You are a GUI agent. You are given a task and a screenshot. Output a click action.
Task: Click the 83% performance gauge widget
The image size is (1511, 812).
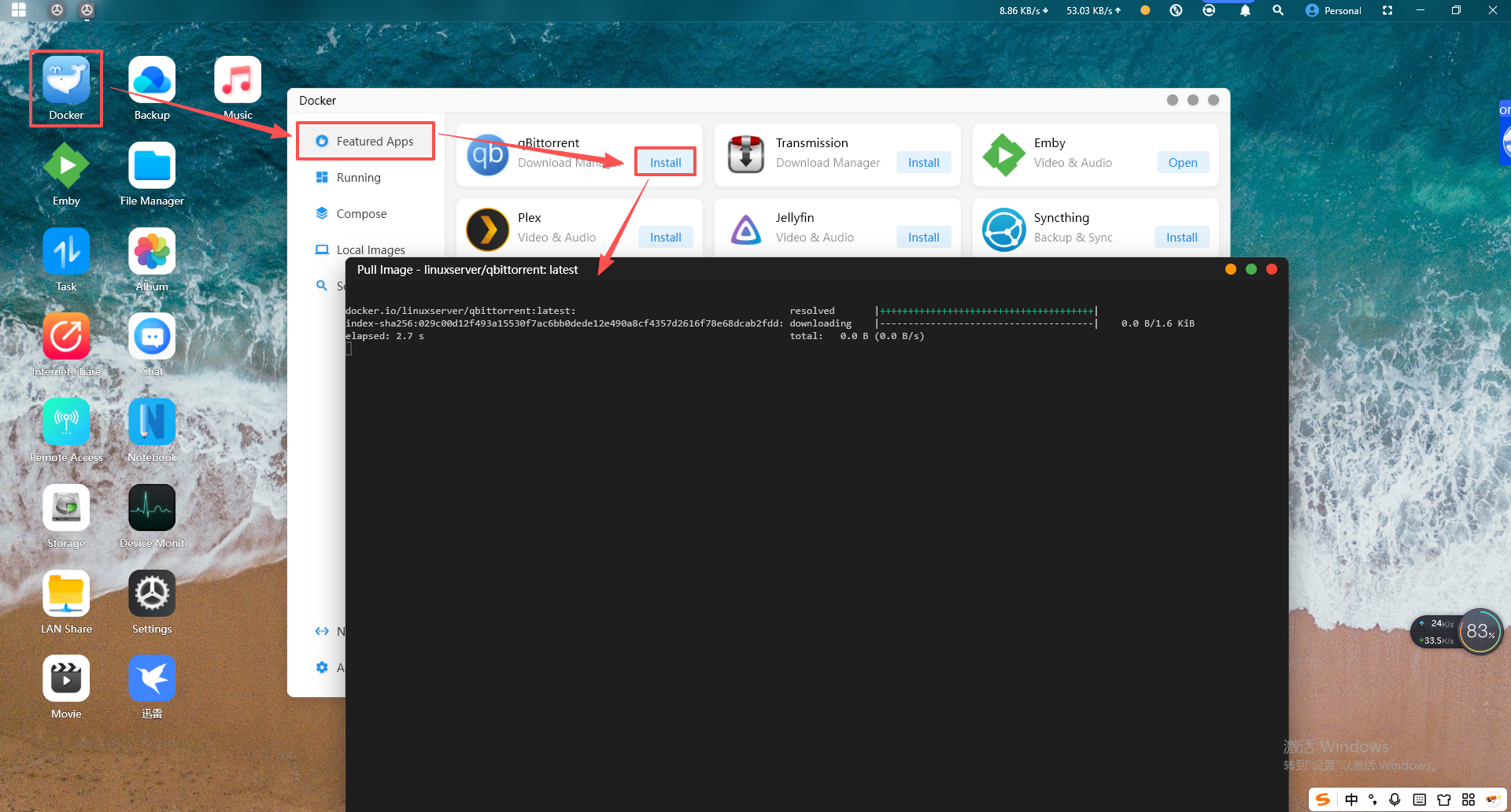(x=1480, y=631)
